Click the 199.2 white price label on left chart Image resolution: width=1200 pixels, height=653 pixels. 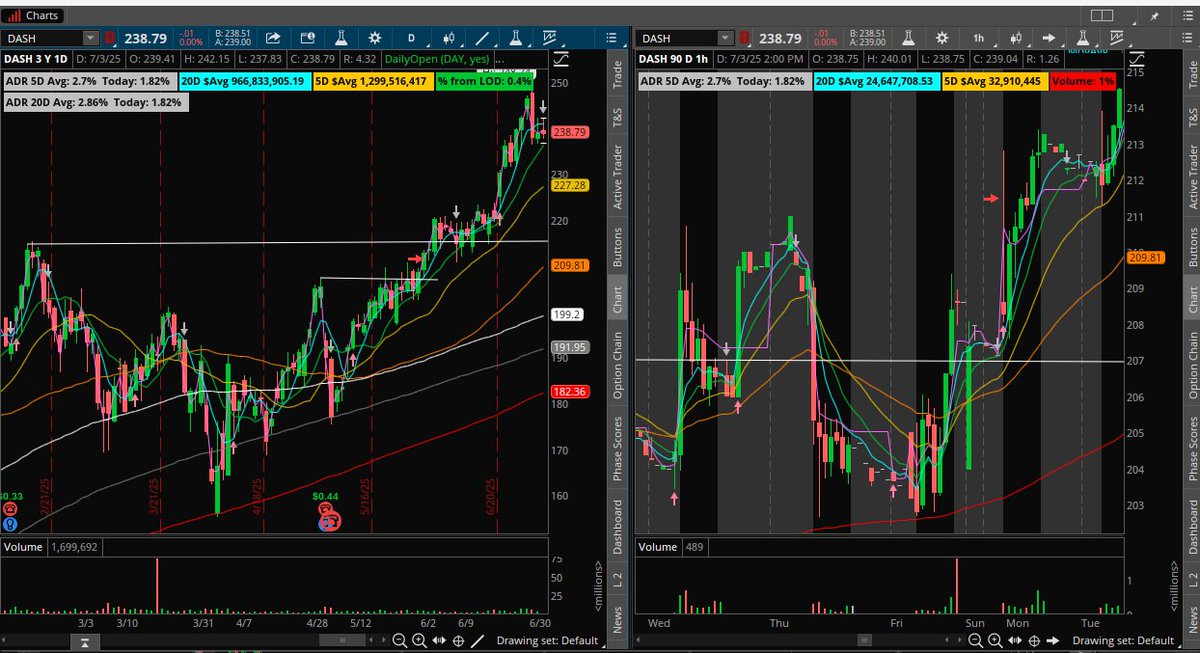pyautogui.click(x=566, y=314)
